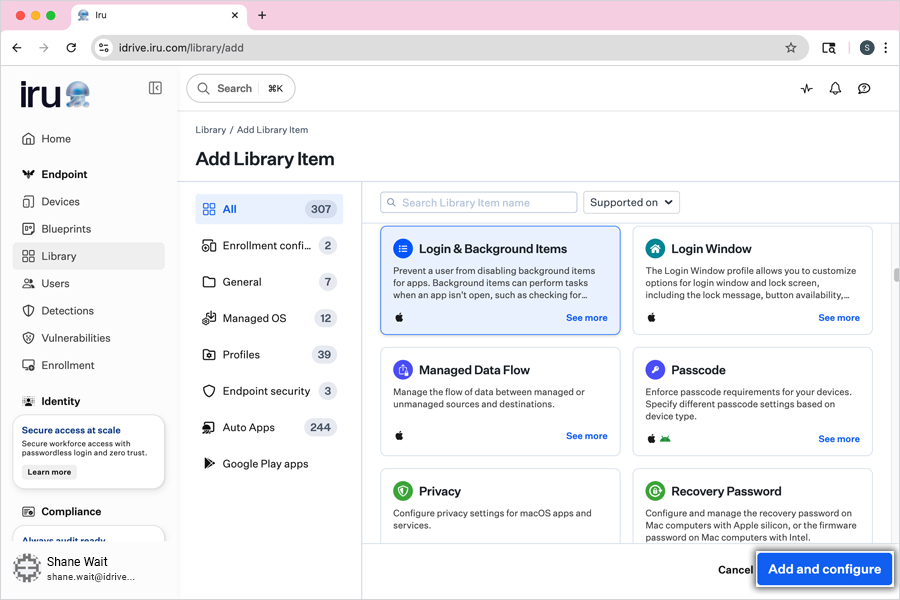Click the Managed Data Flow card icon
This screenshot has height=600, width=900.
click(403, 370)
